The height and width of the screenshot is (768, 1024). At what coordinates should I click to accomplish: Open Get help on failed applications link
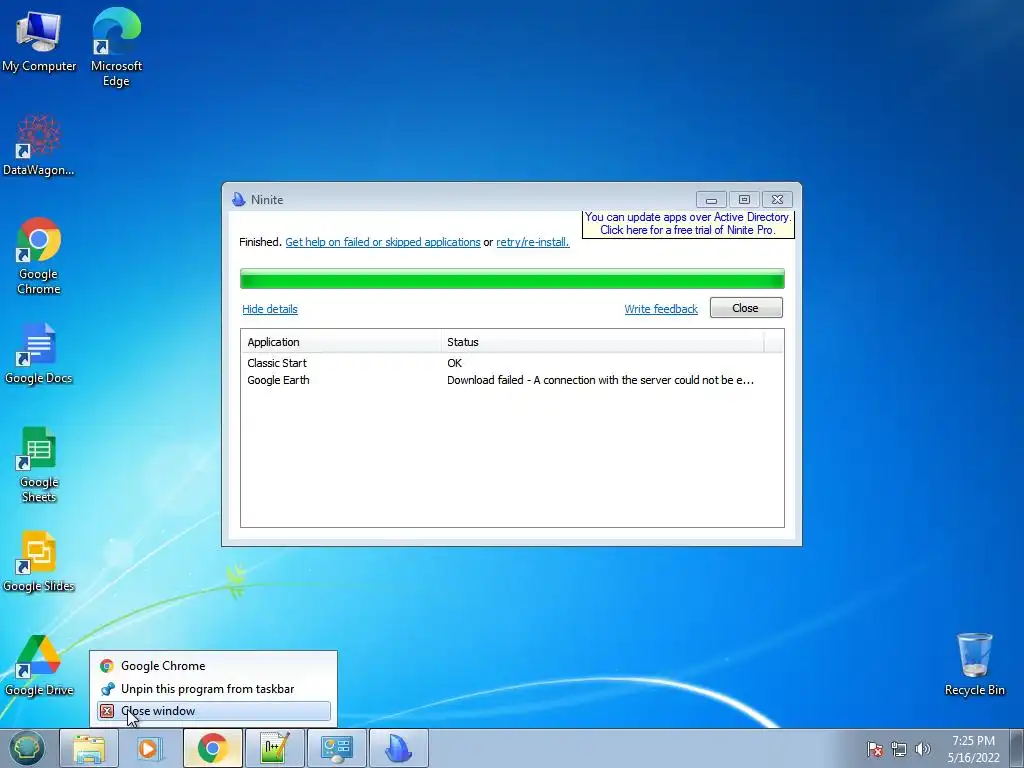click(383, 242)
